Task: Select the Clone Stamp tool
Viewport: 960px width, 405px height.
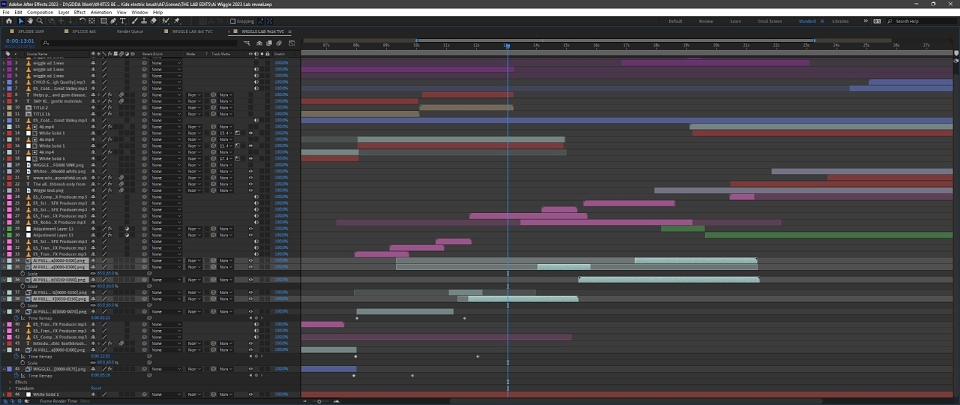Action: pyautogui.click(x=144, y=21)
